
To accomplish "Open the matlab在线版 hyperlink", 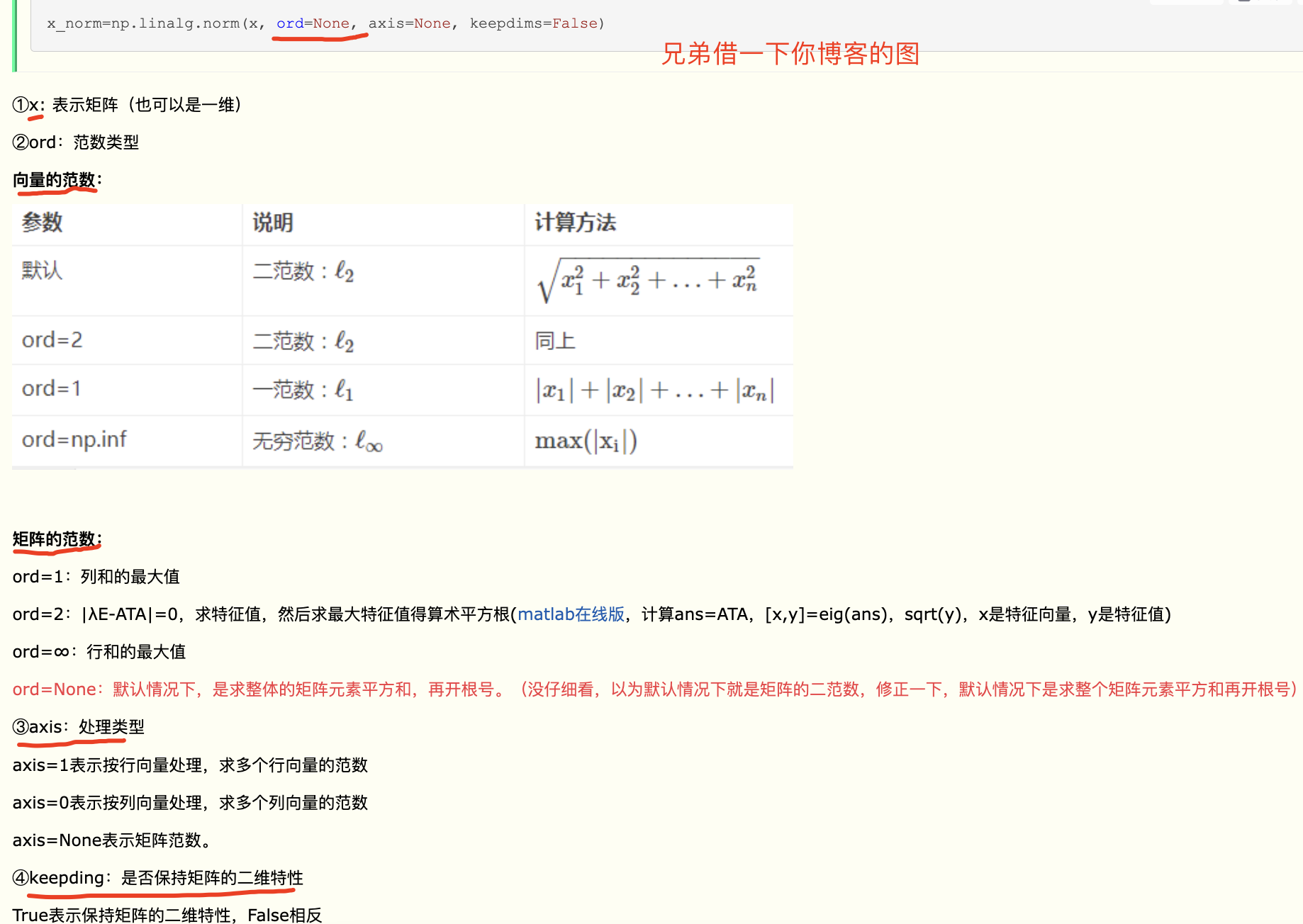I will coord(571,614).
